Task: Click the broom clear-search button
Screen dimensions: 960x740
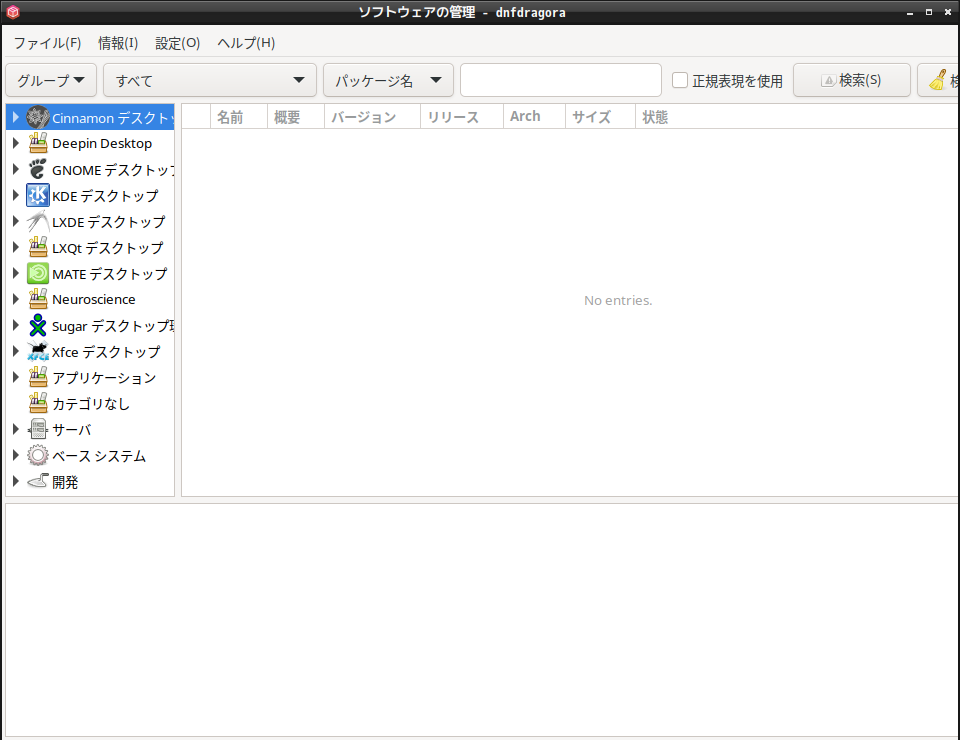Action: click(x=939, y=80)
